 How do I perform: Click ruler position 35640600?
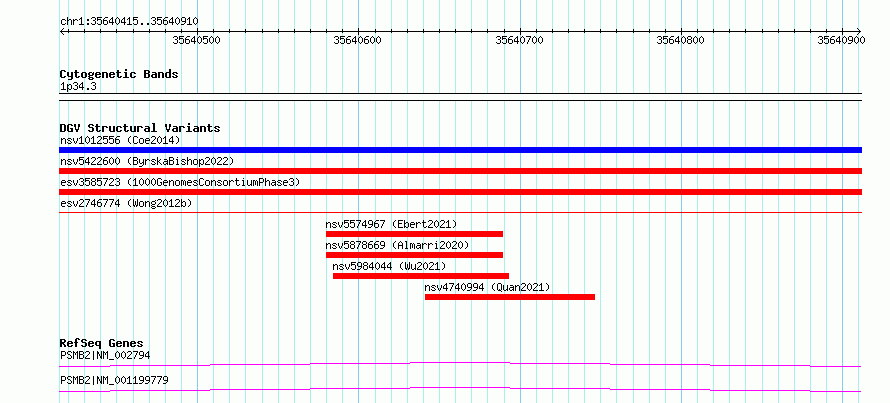coord(358,40)
